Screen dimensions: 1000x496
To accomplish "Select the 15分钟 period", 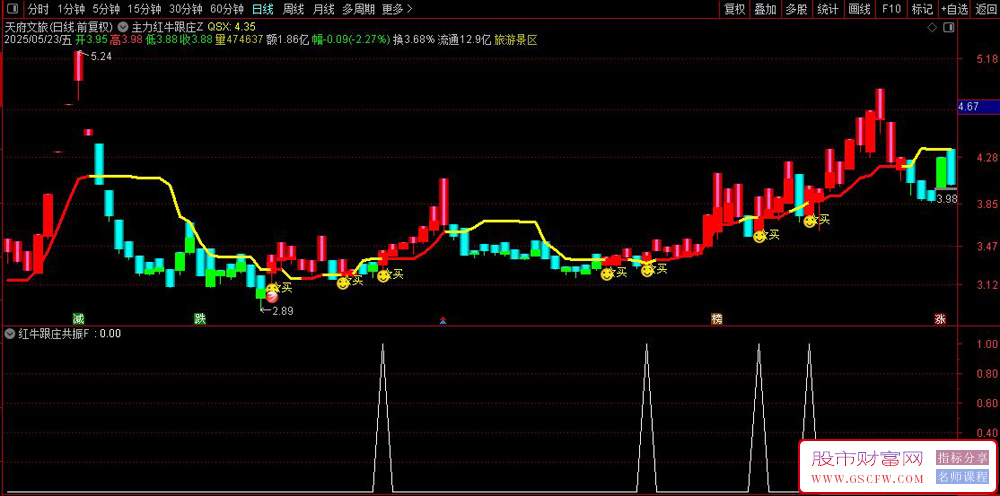I will point(144,9).
